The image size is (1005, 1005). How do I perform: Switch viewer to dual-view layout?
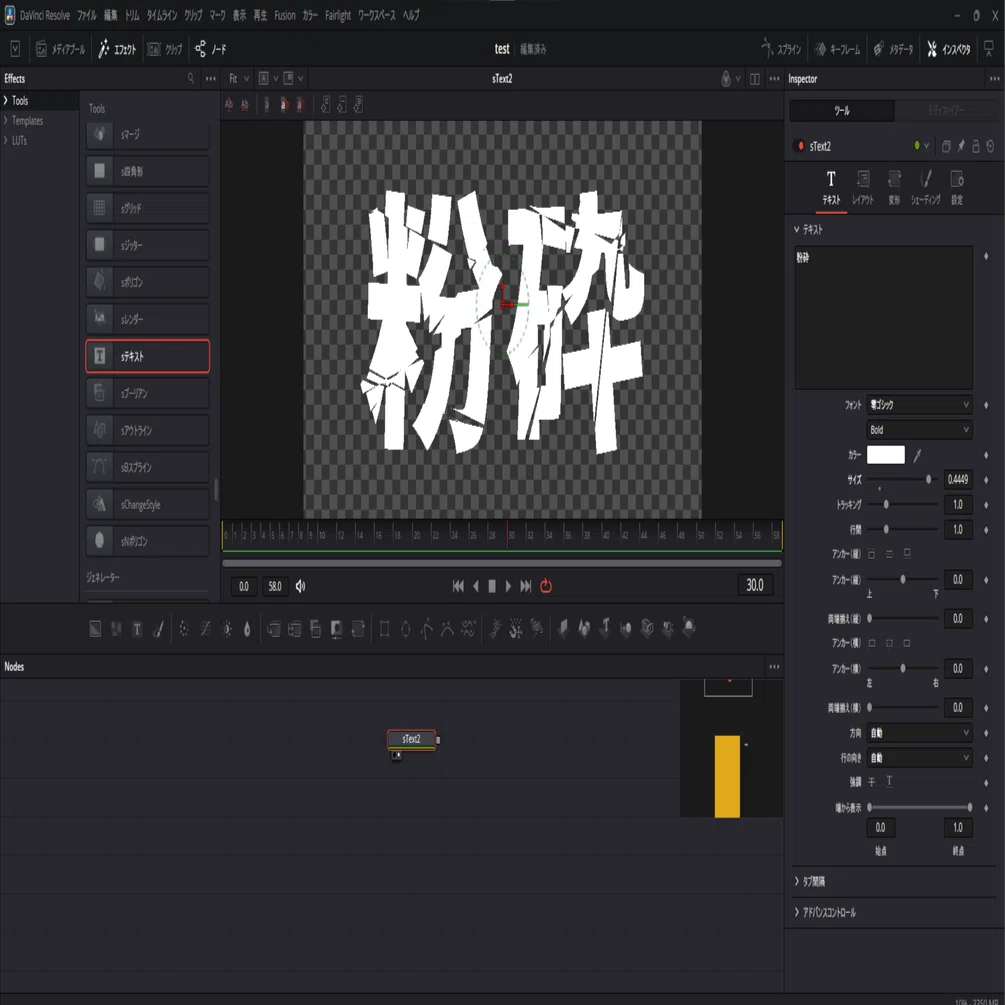(x=754, y=79)
